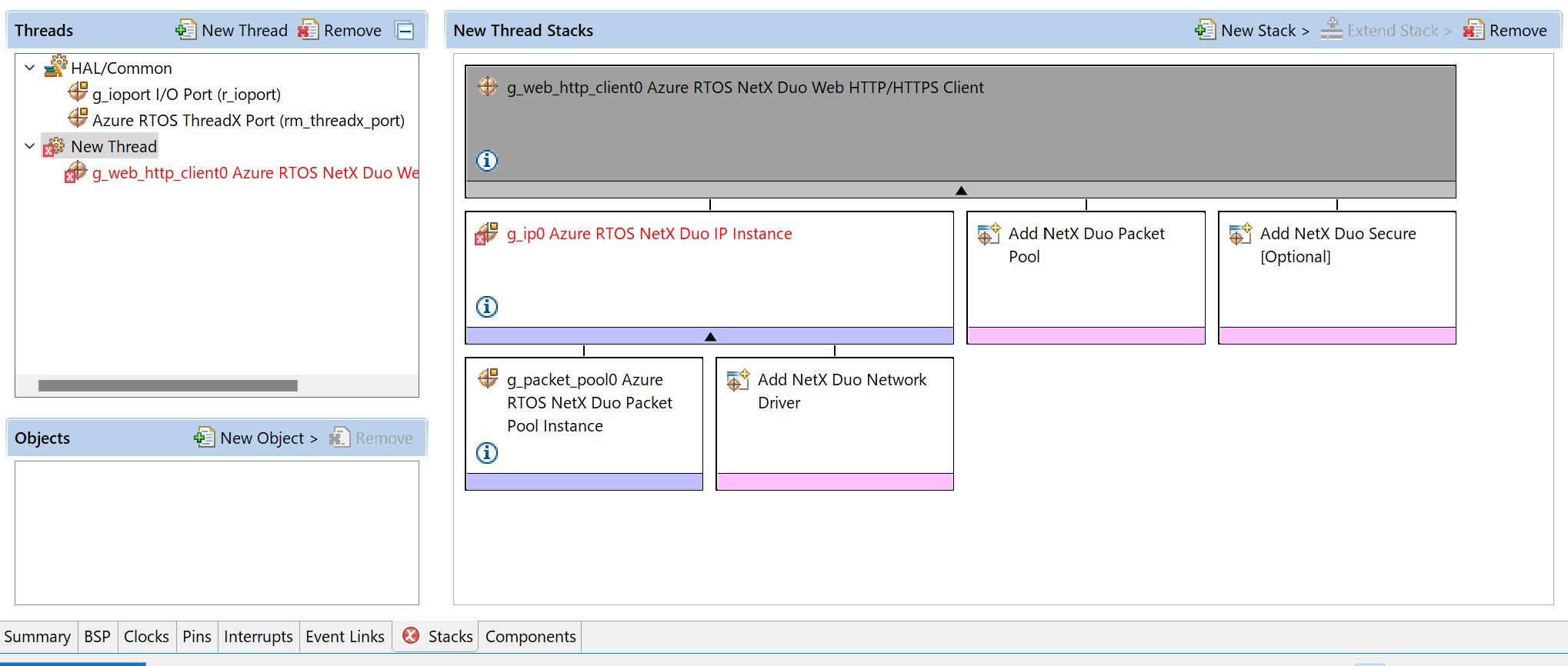Screen dimensions: 1568x666
Task: Select the red g_web_http_client0 tree entry
Action: [255, 173]
